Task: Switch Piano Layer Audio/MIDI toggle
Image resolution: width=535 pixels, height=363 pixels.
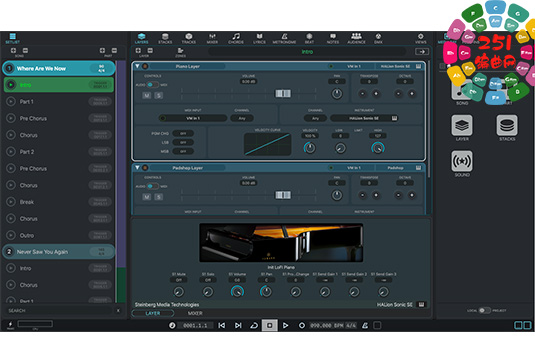Action: point(152,85)
